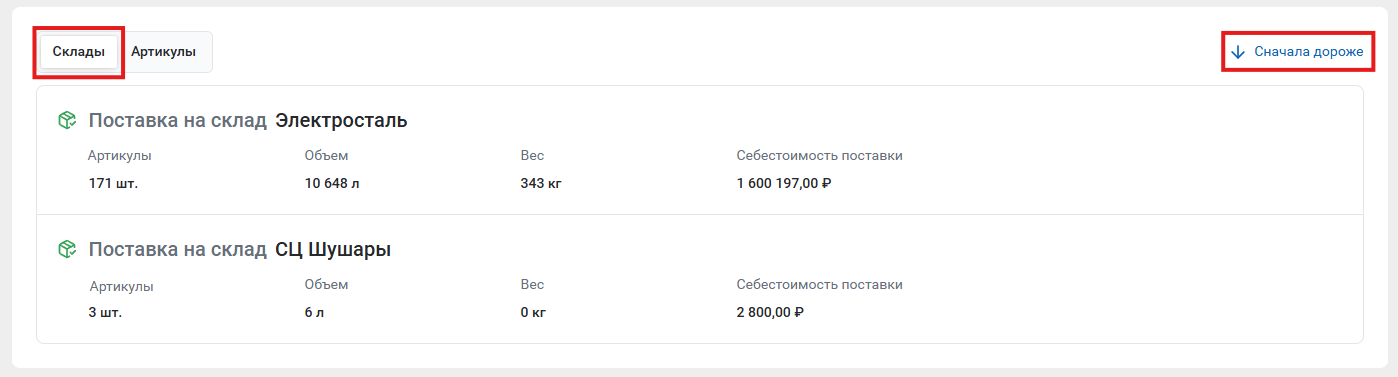Select the 3 шт. articles value
This screenshot has height=377, width=1398.
(x=105, y=312)
